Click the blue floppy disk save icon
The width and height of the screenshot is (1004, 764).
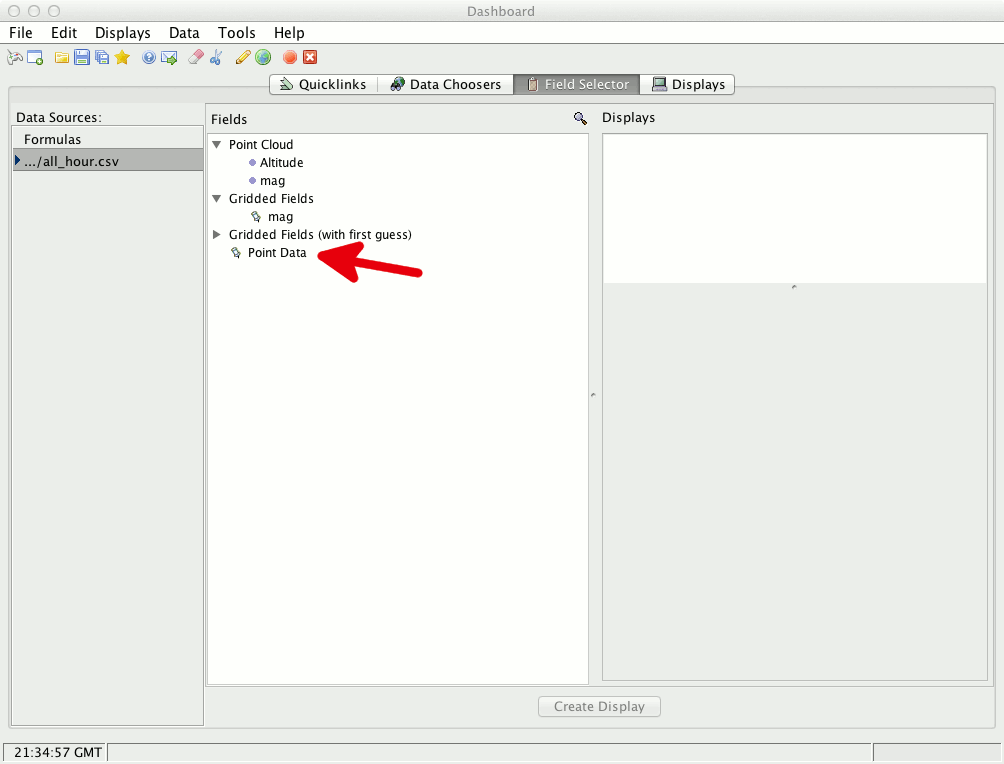[x=81, y=58]
